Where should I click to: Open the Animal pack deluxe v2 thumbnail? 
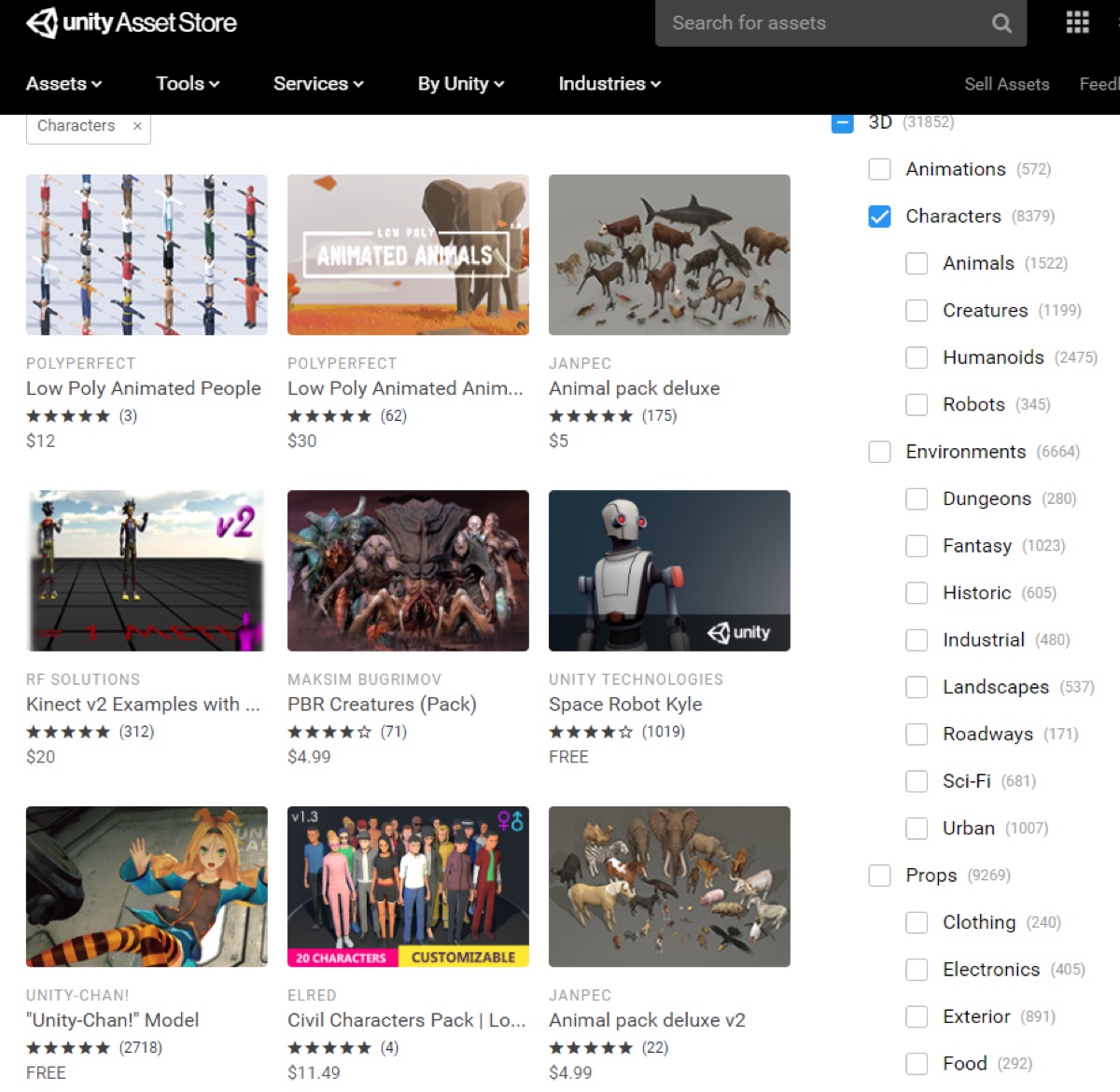(669, 887)
